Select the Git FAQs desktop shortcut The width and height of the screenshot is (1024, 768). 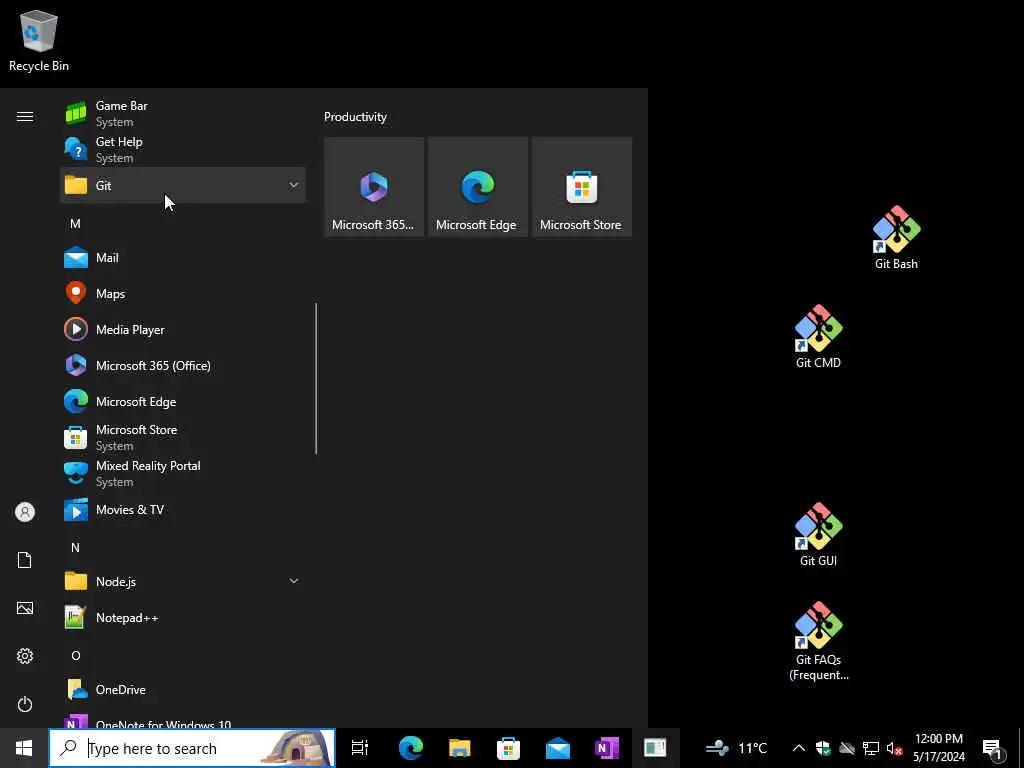pos(819,641)
